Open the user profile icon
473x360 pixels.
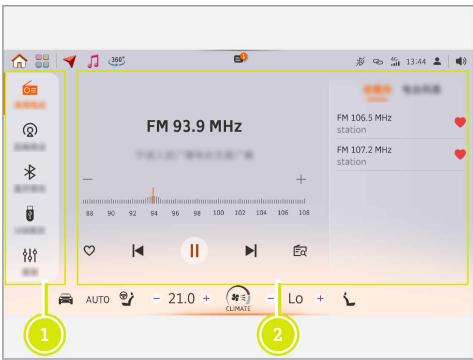(x=437, y=61)
